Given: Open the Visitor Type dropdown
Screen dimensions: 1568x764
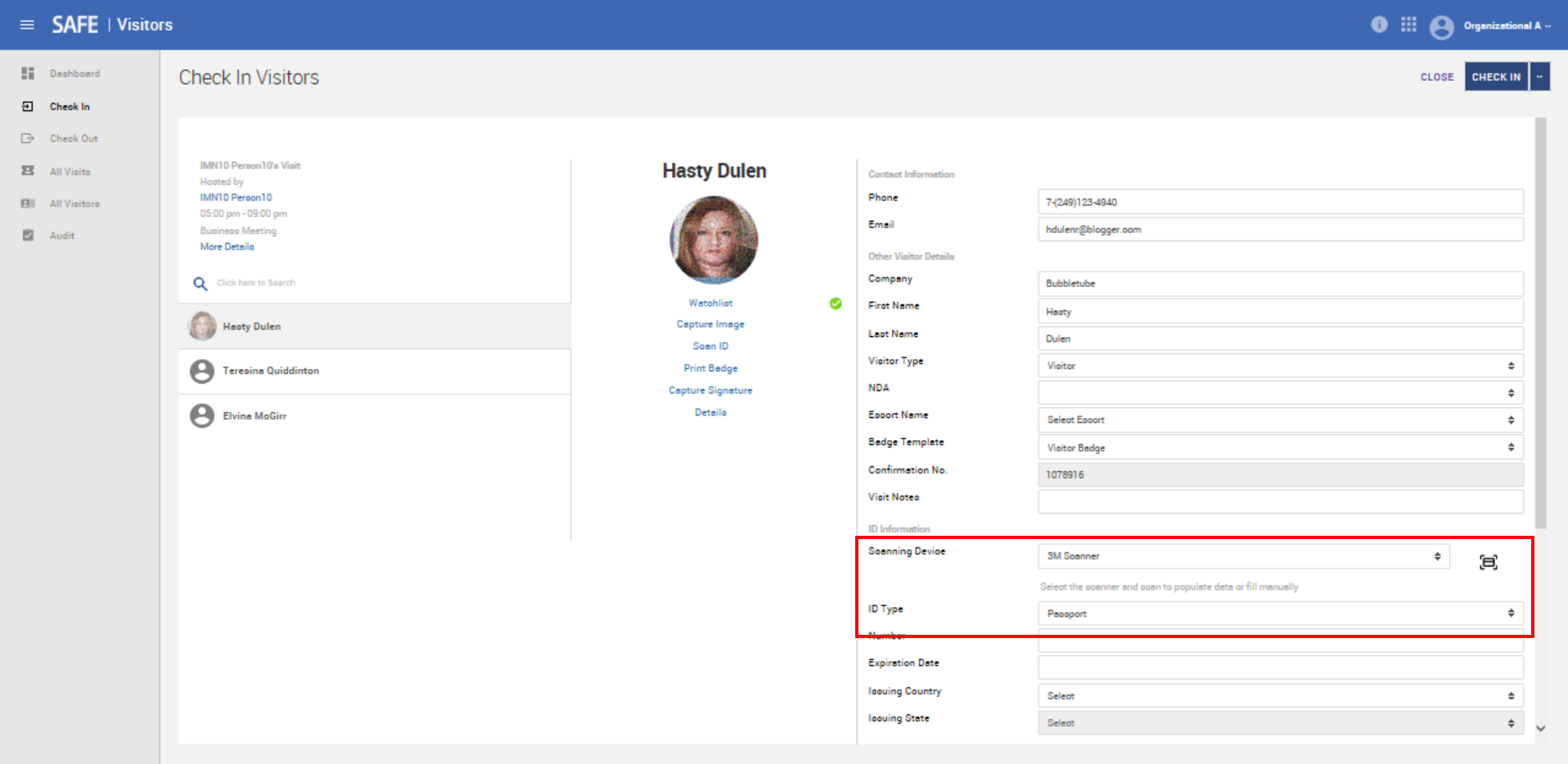Looking at the screenshot, I should coord(1281,366).
